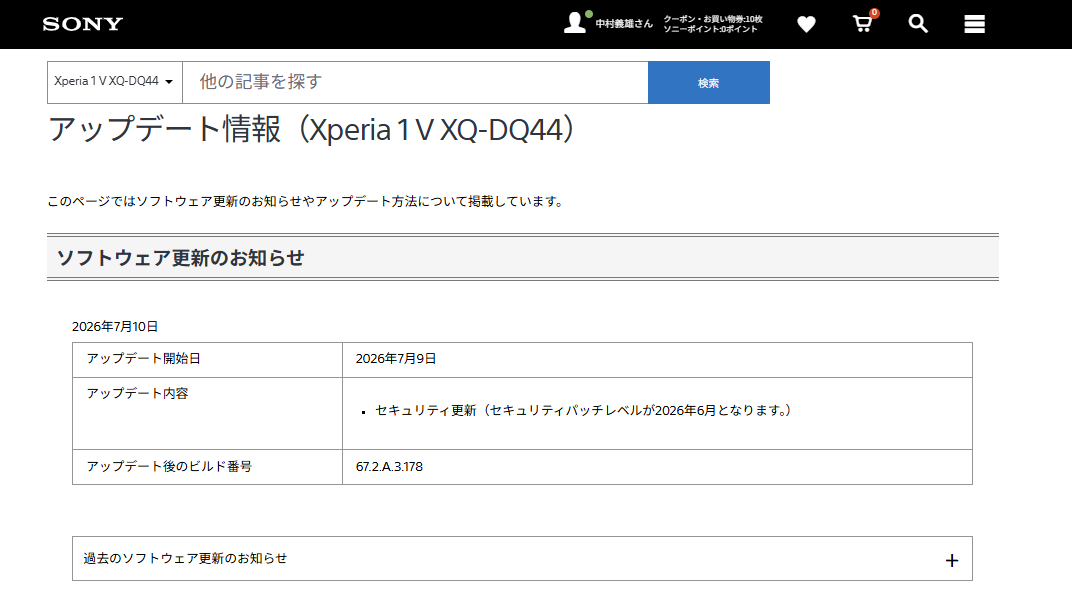Click the ソフトウェア更新のお知らせ section heading
The width and height of the screenshot is (1072, 606).
180,258
